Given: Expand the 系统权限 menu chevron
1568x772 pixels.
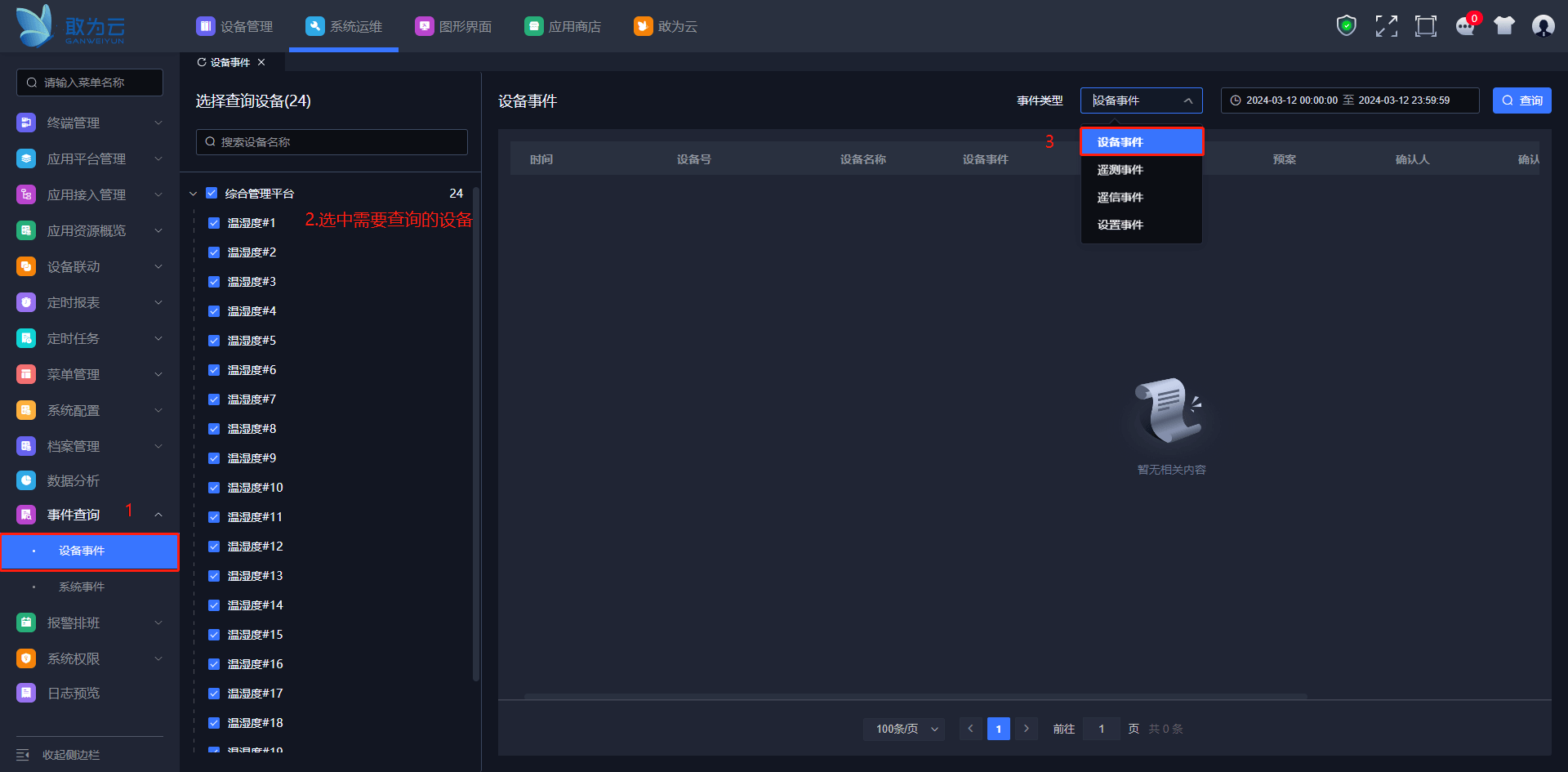Looking at the screenshot, I should coord(158,658).
